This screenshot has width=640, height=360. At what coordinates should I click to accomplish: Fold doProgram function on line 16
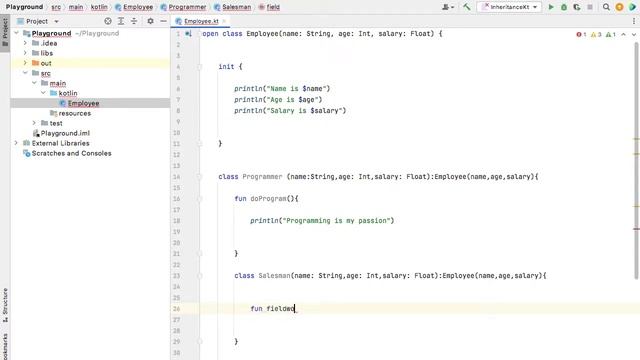[x=200, y=199]
